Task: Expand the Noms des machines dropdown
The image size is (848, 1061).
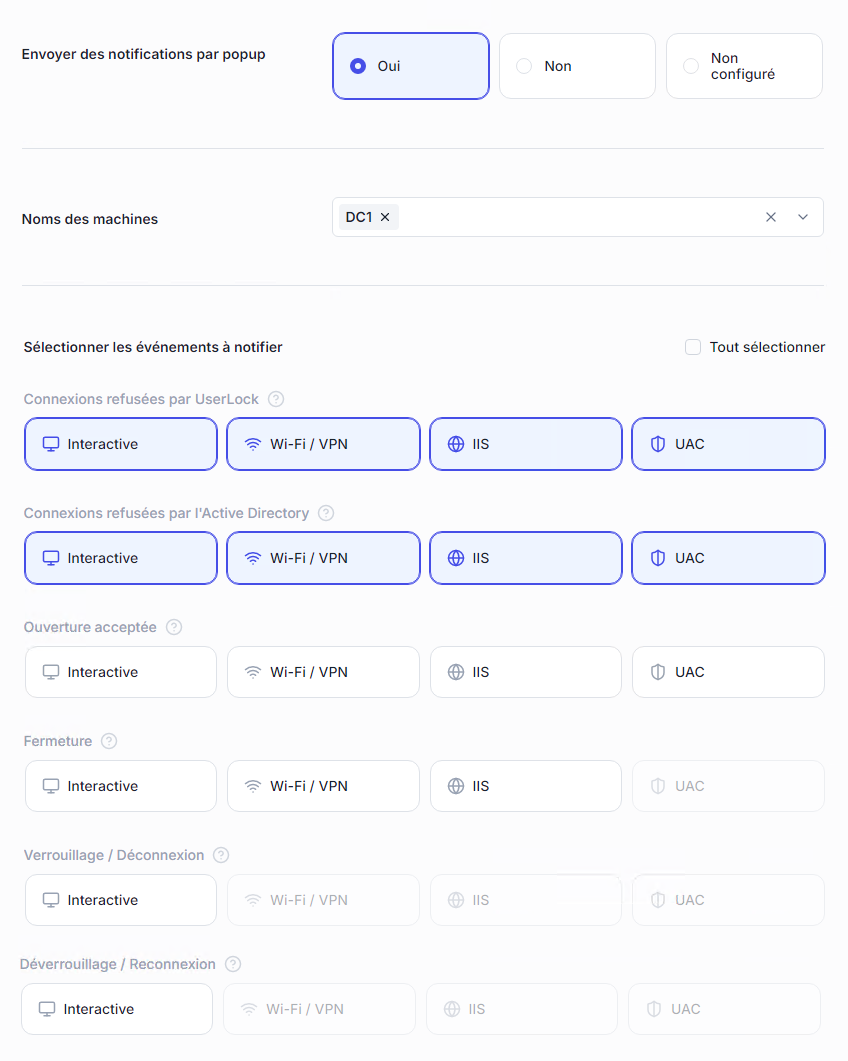Action: pyautogui.click(x=803, y=217)
